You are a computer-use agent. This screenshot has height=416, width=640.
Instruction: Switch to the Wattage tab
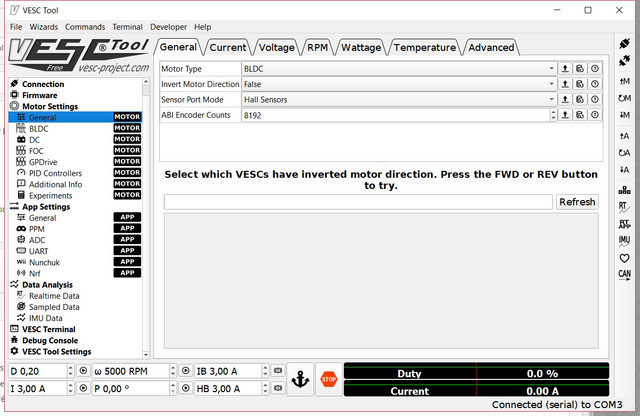pyautogui.click(x=361, y=47)
